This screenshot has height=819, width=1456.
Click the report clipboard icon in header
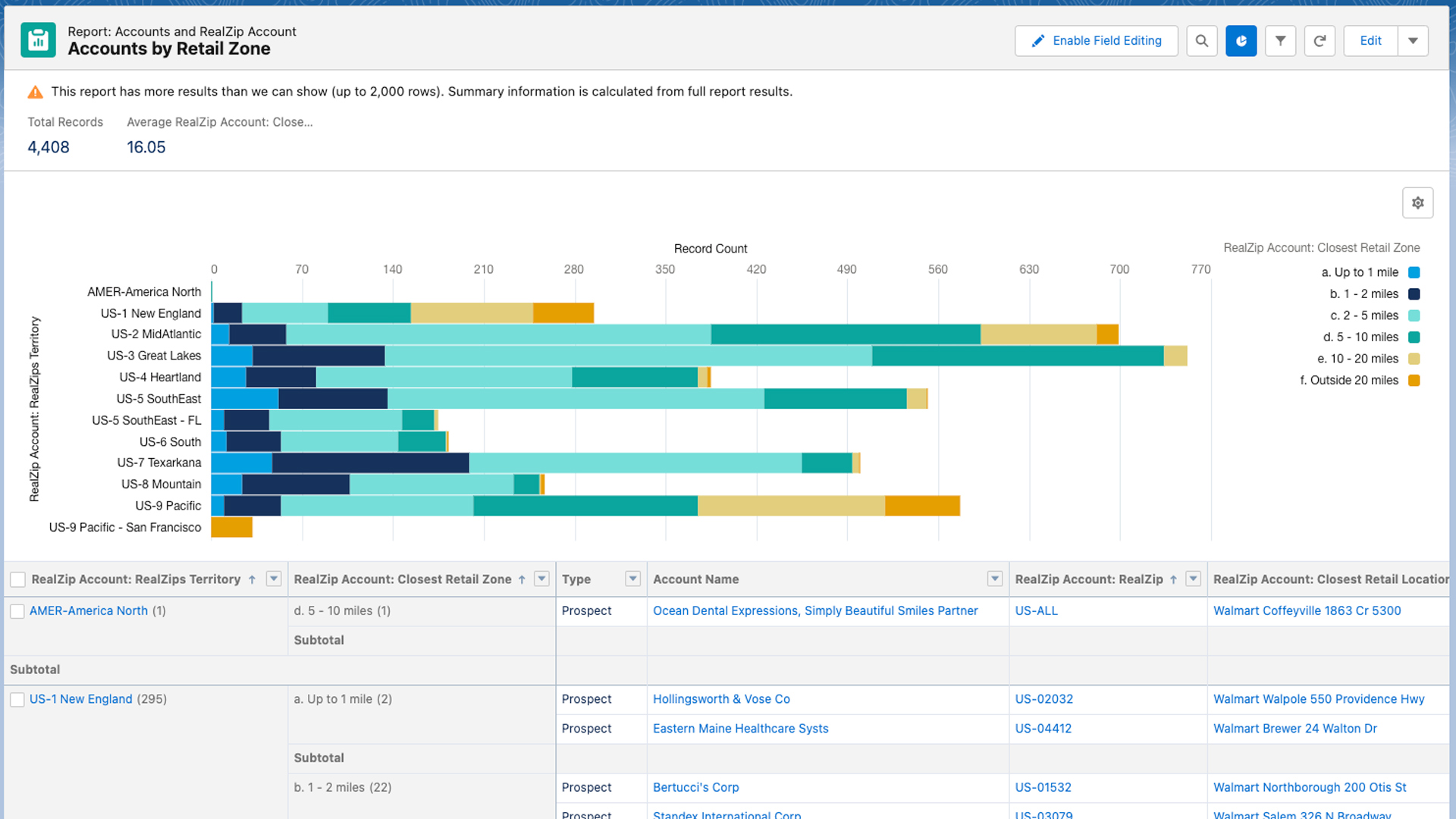tap(38, 40)
